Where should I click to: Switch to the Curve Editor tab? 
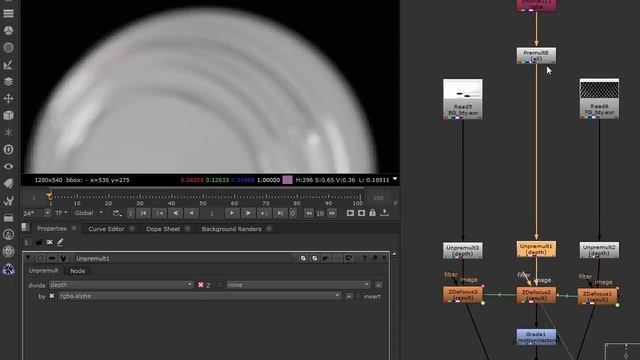106,229
